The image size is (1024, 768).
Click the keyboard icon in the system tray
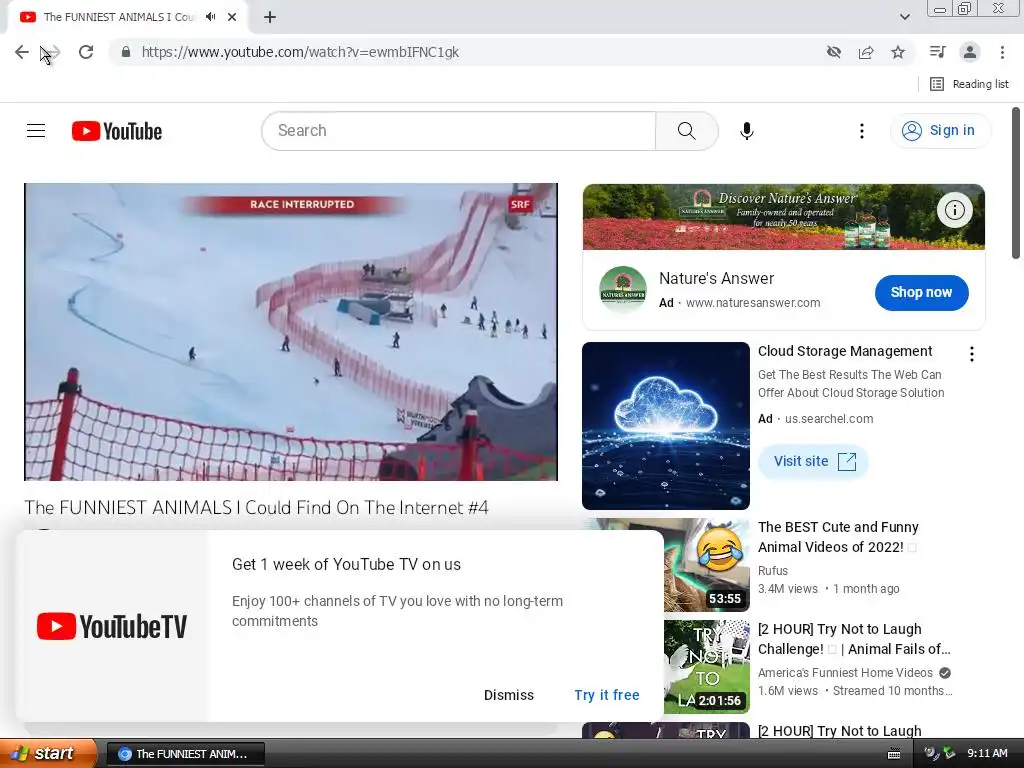click(x=894, y=754)
